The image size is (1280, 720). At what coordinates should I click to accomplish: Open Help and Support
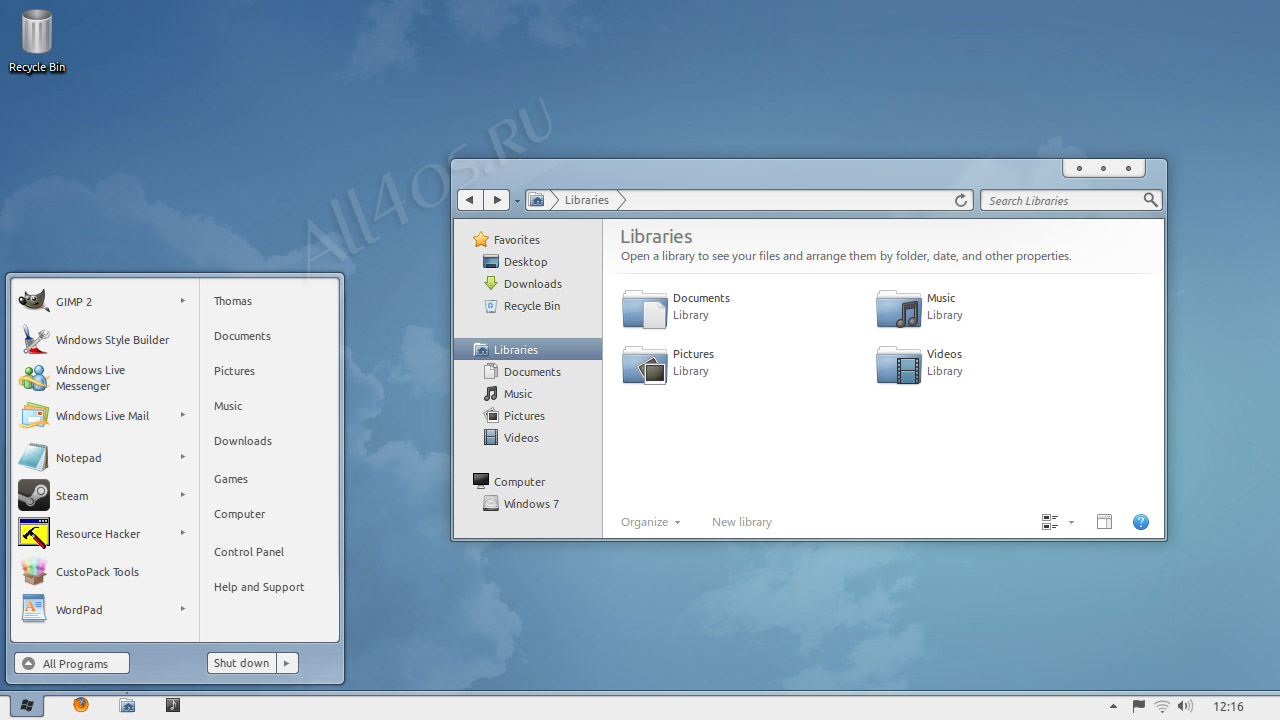pos(259,587)
